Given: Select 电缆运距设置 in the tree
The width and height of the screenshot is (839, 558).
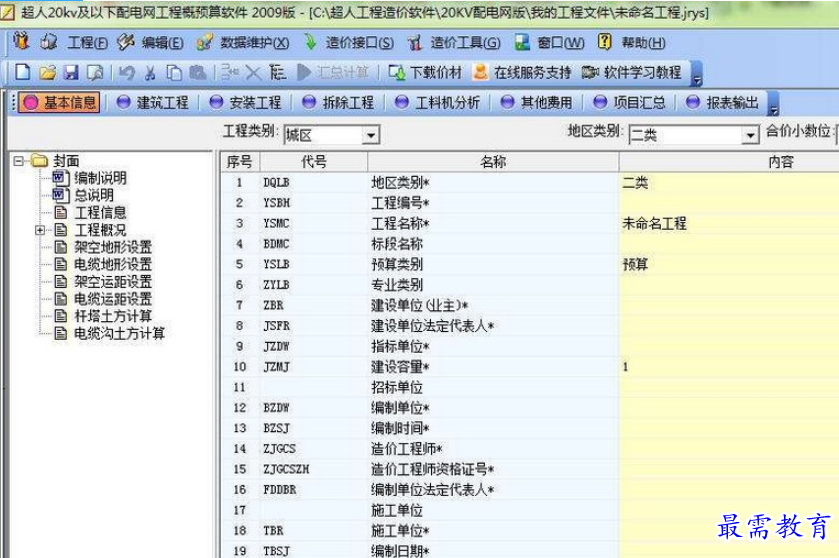Looking at the screenshot, I should [113, 299].
